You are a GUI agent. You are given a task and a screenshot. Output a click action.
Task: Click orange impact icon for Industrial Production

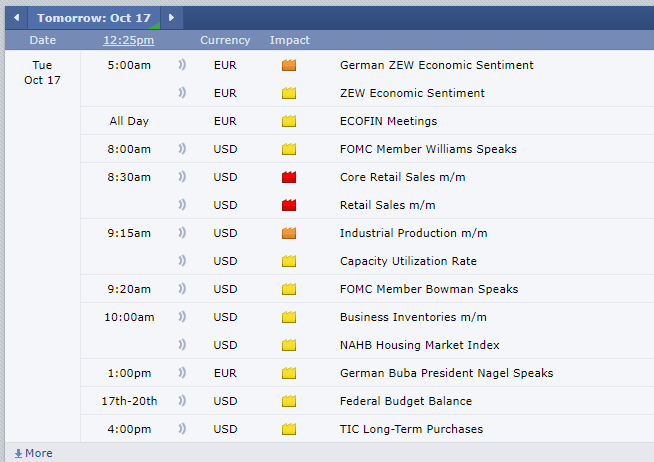coord(289,233)
